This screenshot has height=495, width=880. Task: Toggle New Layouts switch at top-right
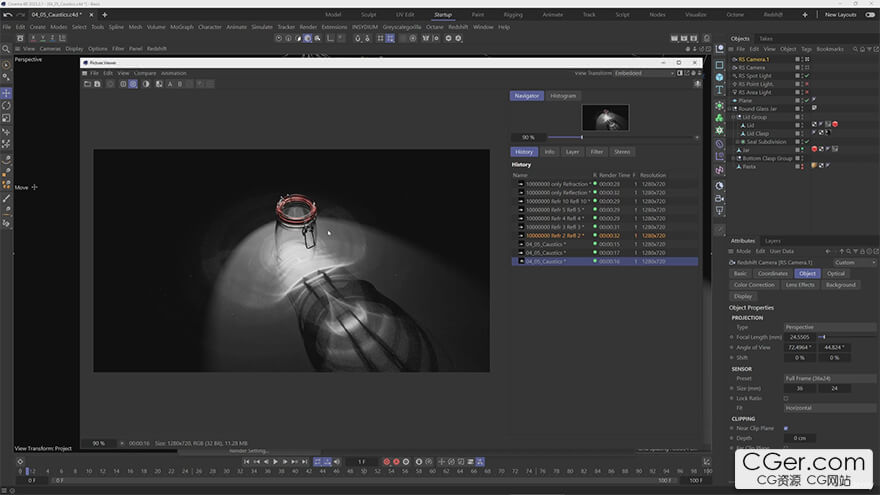click(870, 15)
